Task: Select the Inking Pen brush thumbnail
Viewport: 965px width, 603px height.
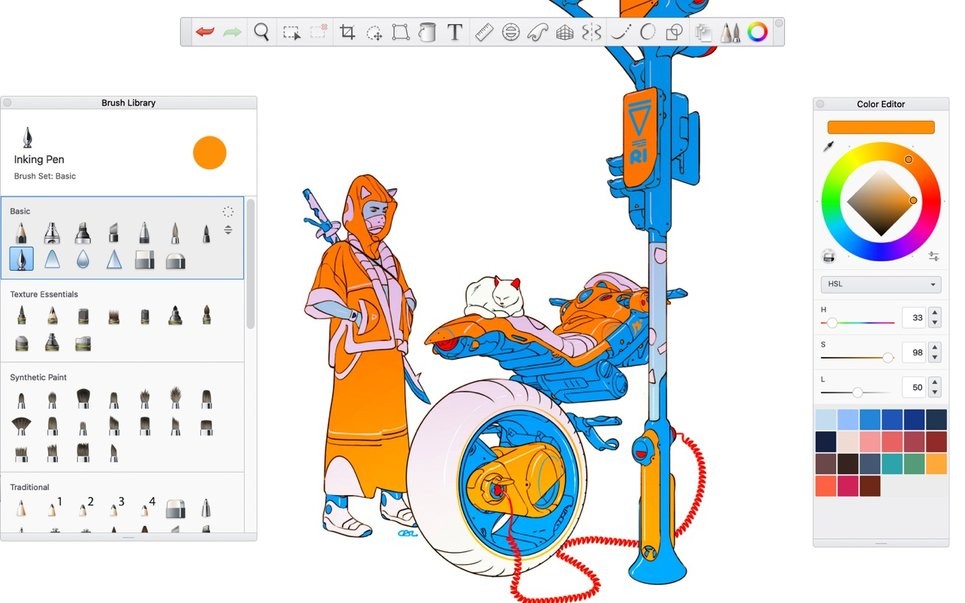Action: pyautogui.click(x=22, y=260)
